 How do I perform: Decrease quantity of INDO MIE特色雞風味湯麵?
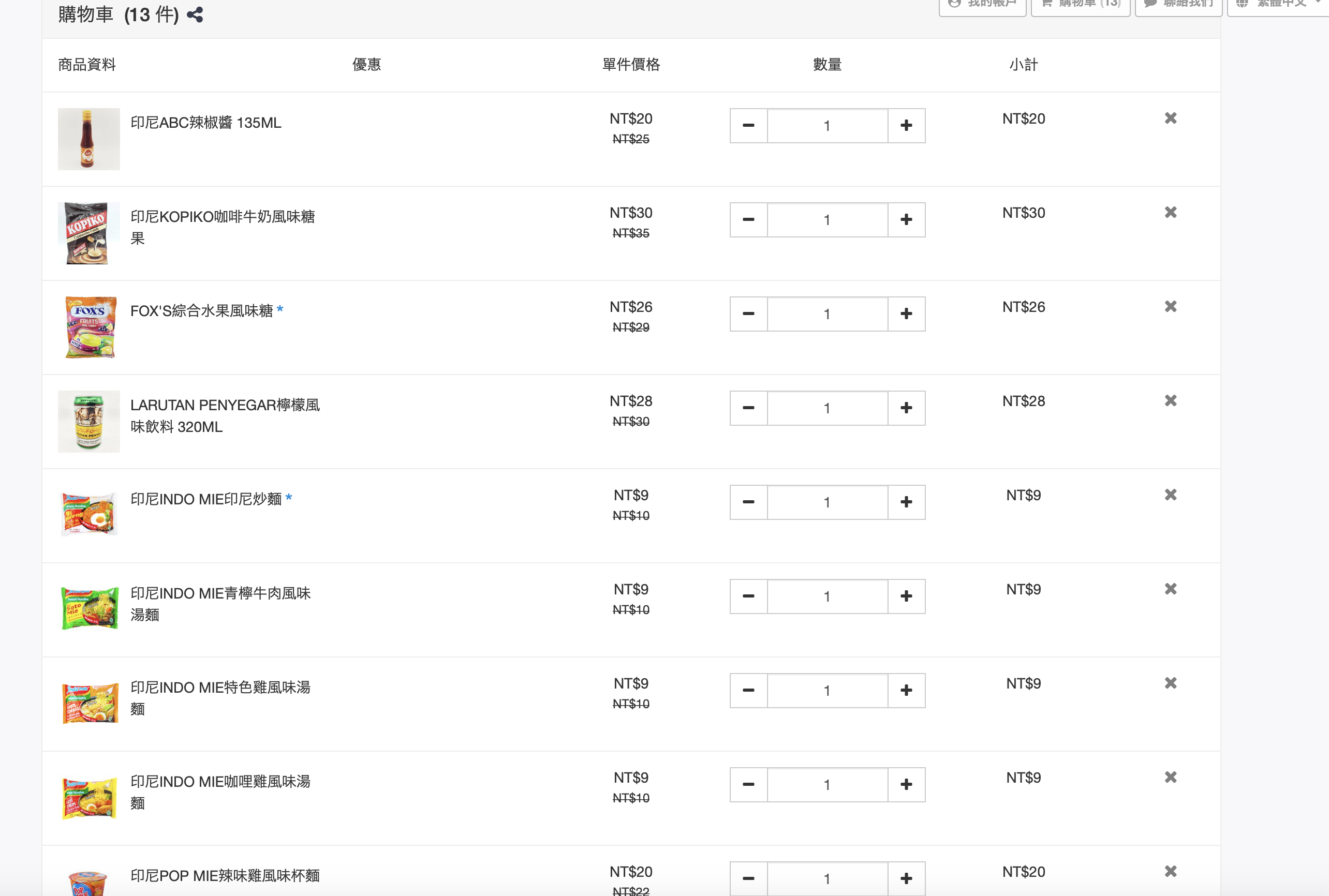tap(748, 690)
